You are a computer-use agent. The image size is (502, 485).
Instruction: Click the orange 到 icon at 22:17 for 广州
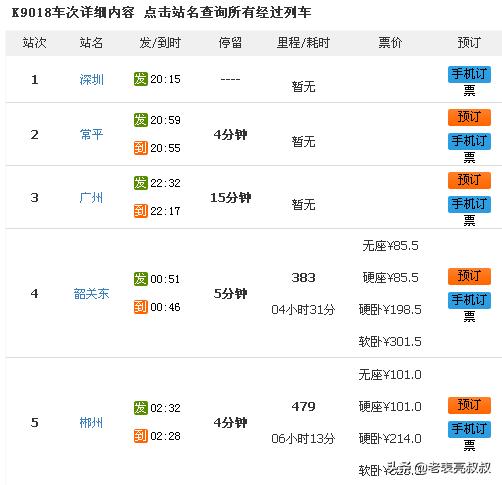[x=141, y=211]
